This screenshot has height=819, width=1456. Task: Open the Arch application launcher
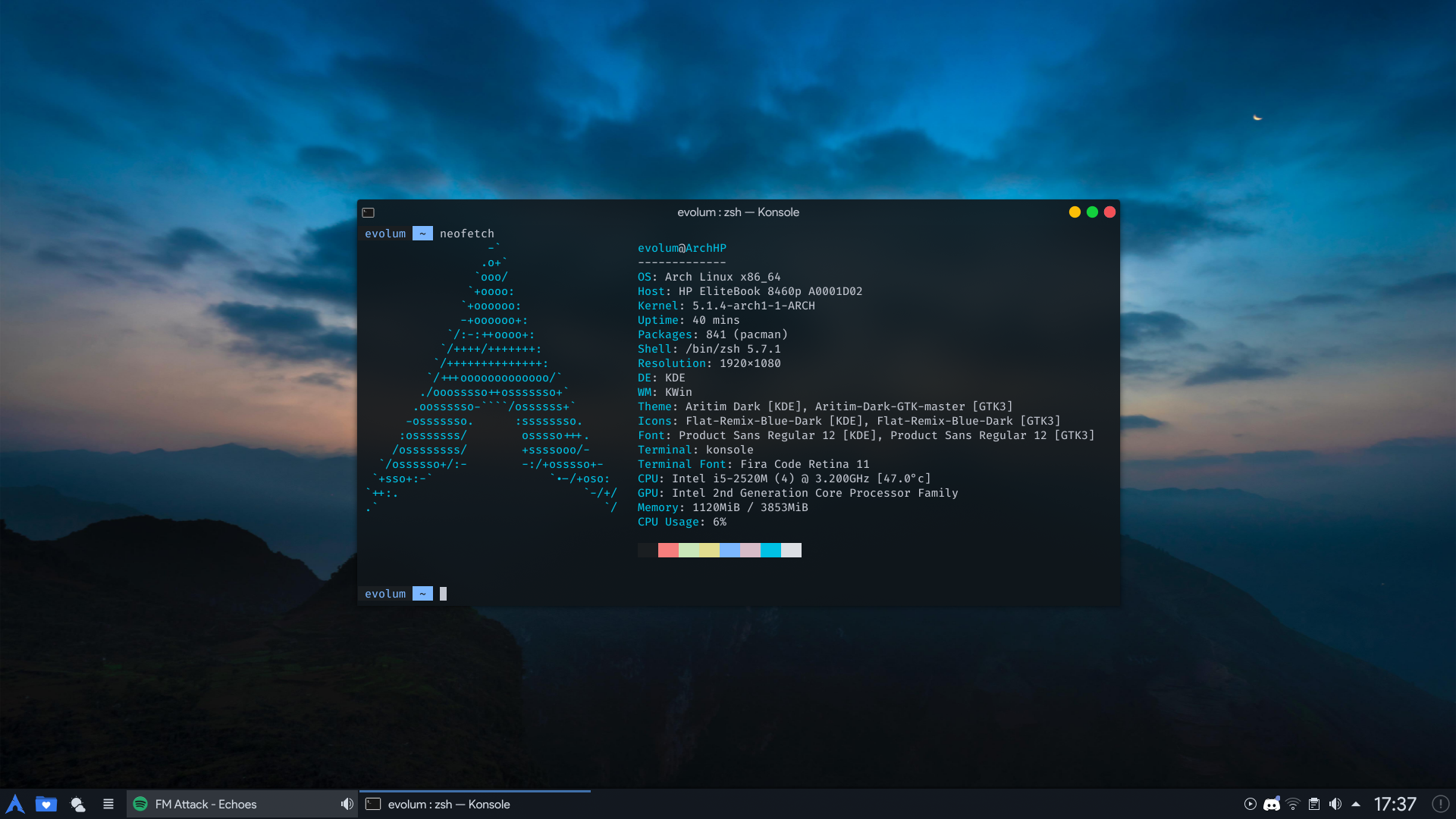15,804
